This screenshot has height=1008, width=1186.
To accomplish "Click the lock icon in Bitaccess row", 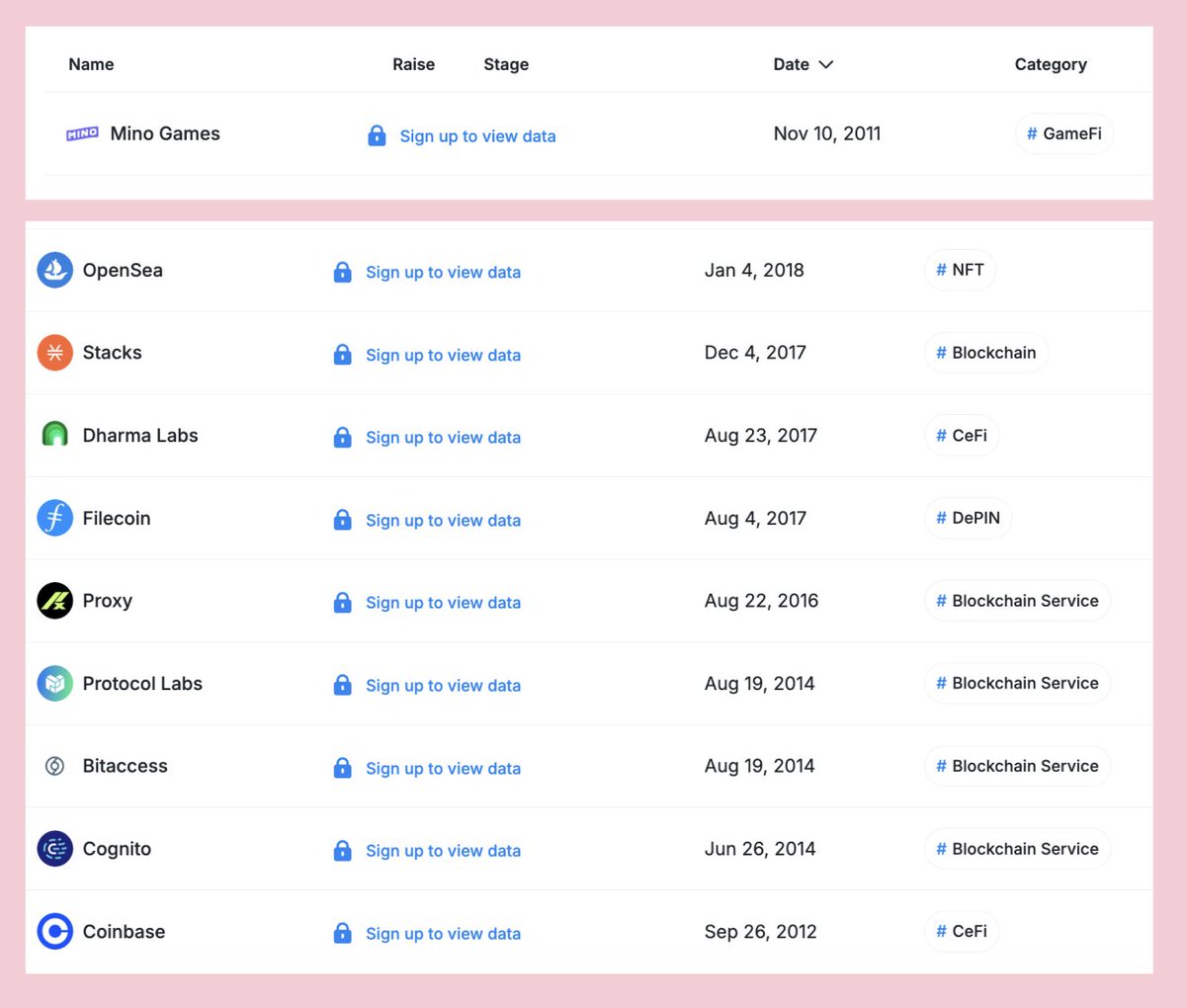I will 342,768.
